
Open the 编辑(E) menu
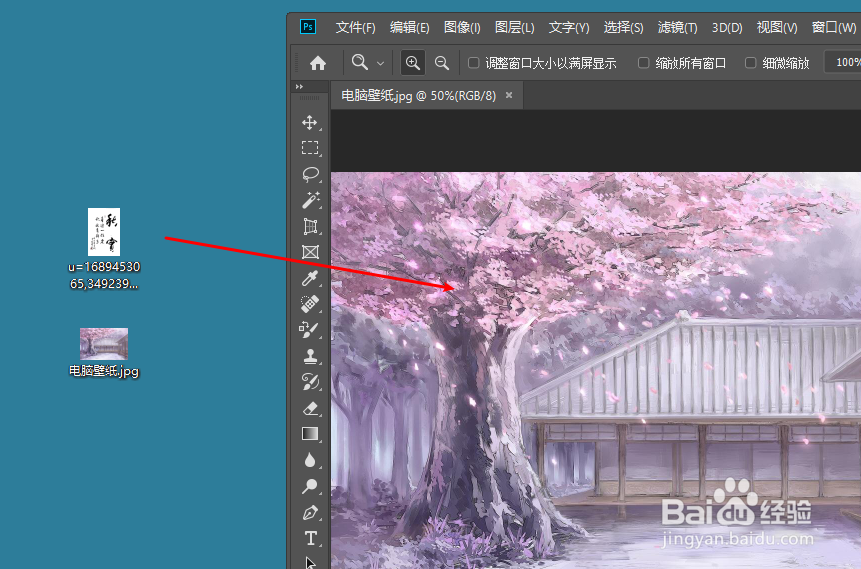(409, 27)
